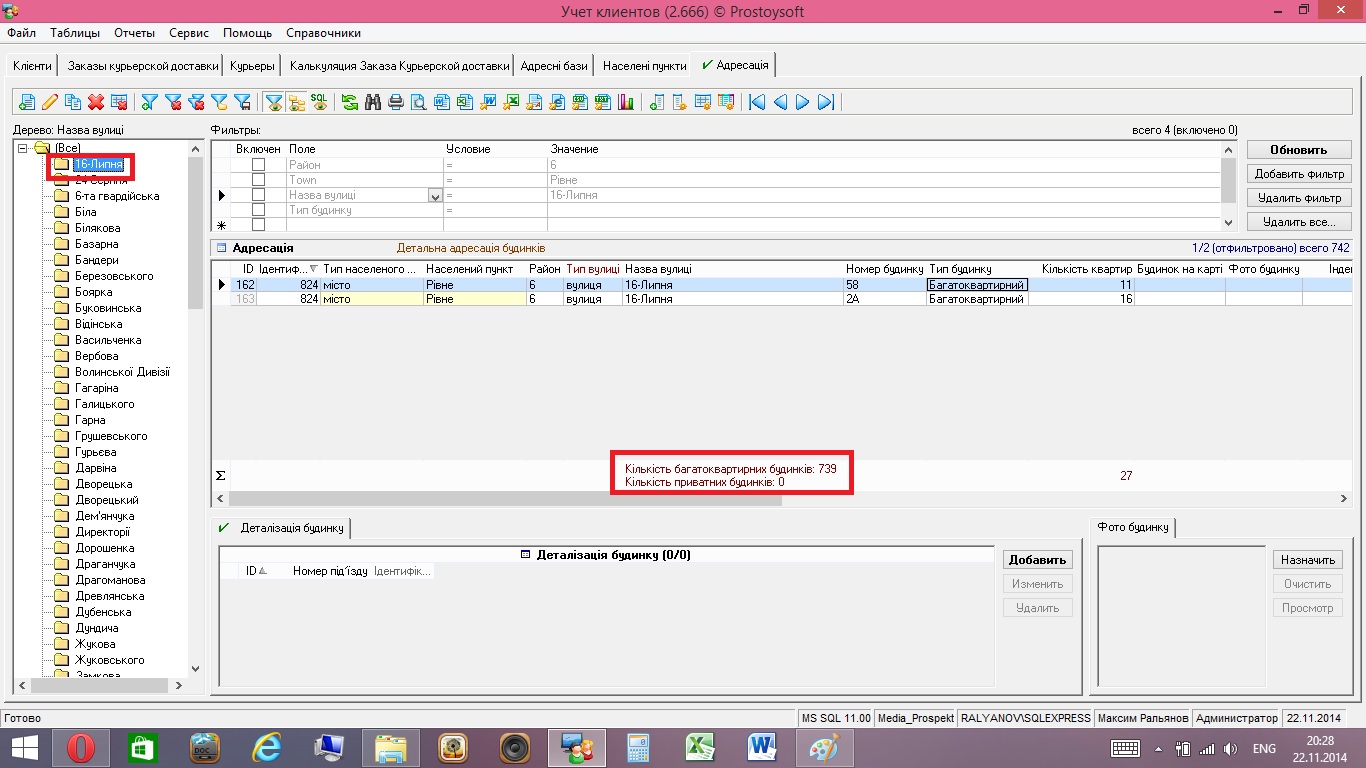The width and height of the screenshot is (1366, 768).
Task: Enable the Town filter checkbox
Action: pos(258,180)
